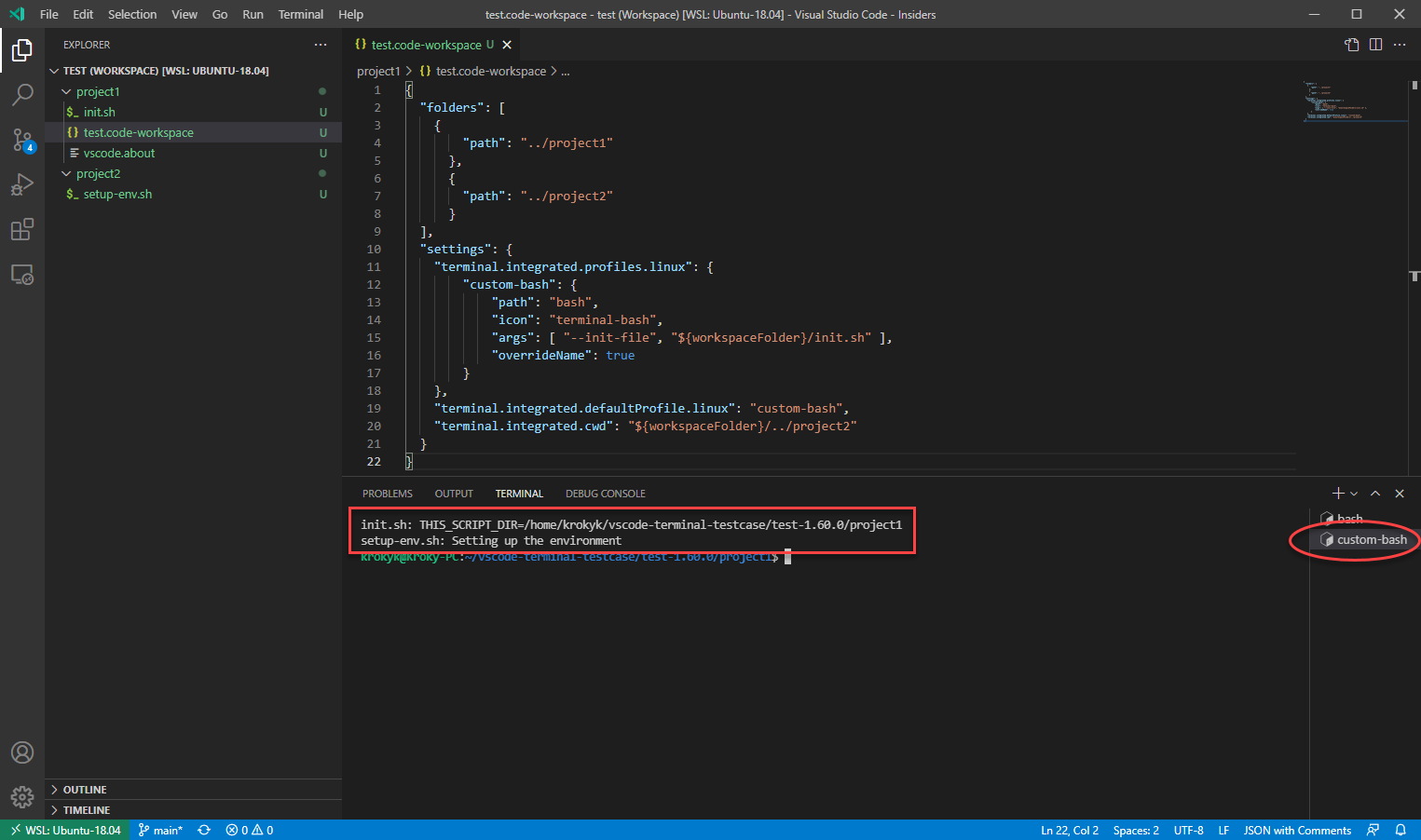Viewport: 1421px width, 840px height.
Task: Select the custom-bash terminal instance
Action: point(1365,539)
